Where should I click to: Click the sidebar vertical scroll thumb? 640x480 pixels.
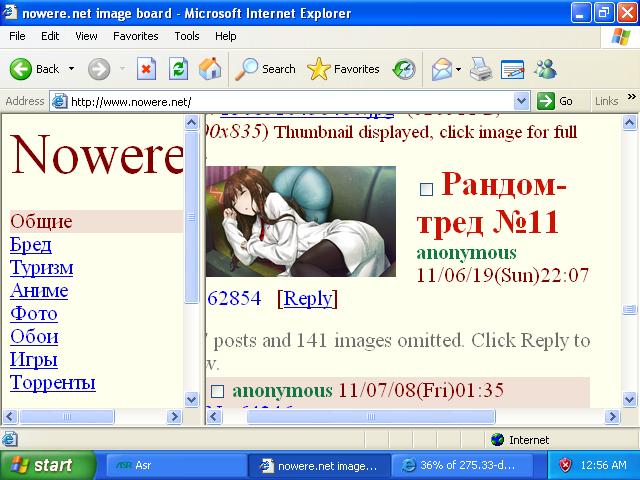(191, 217)
